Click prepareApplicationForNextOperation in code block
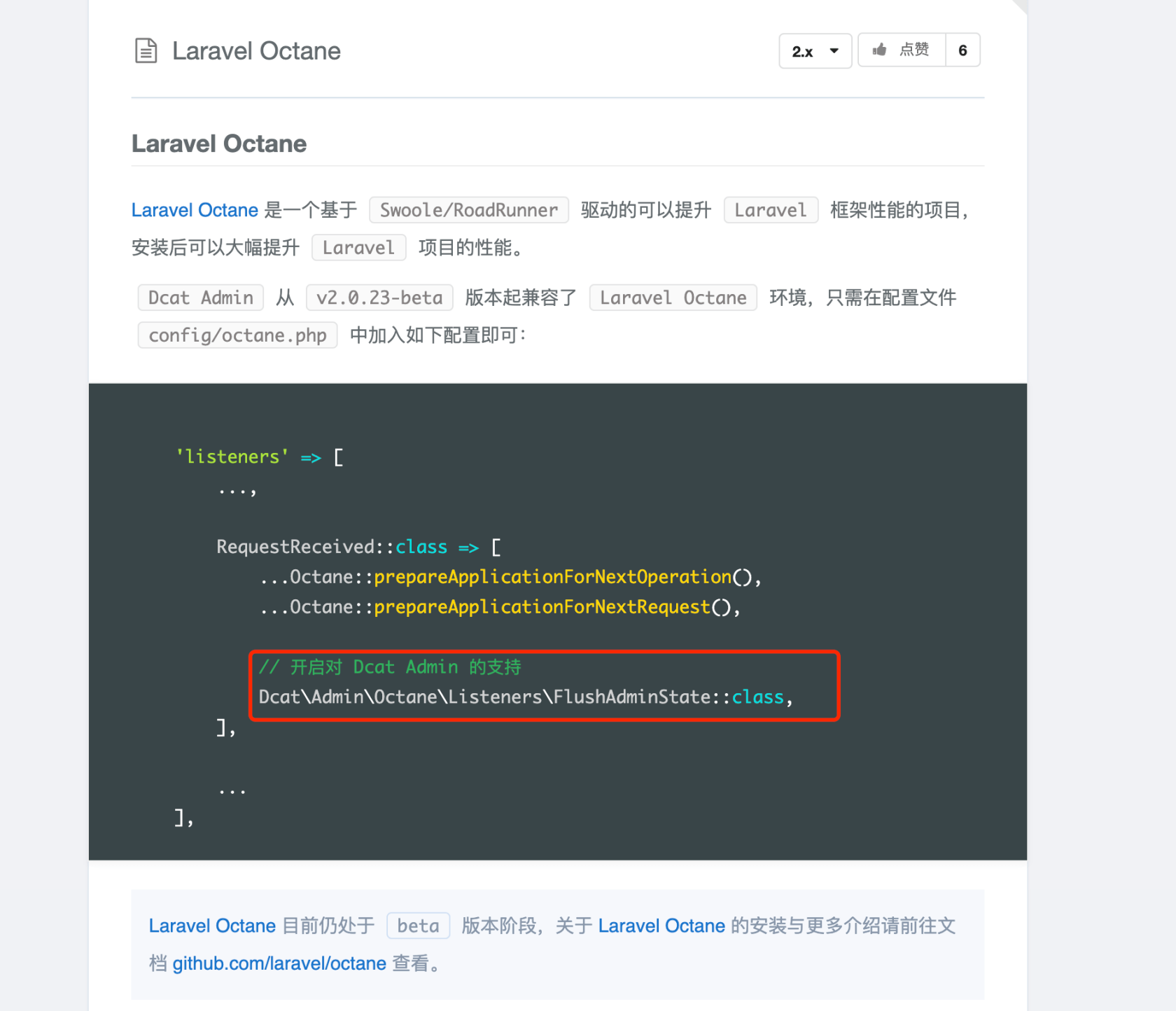1176x1011 pixels. [x=553, y=577]
